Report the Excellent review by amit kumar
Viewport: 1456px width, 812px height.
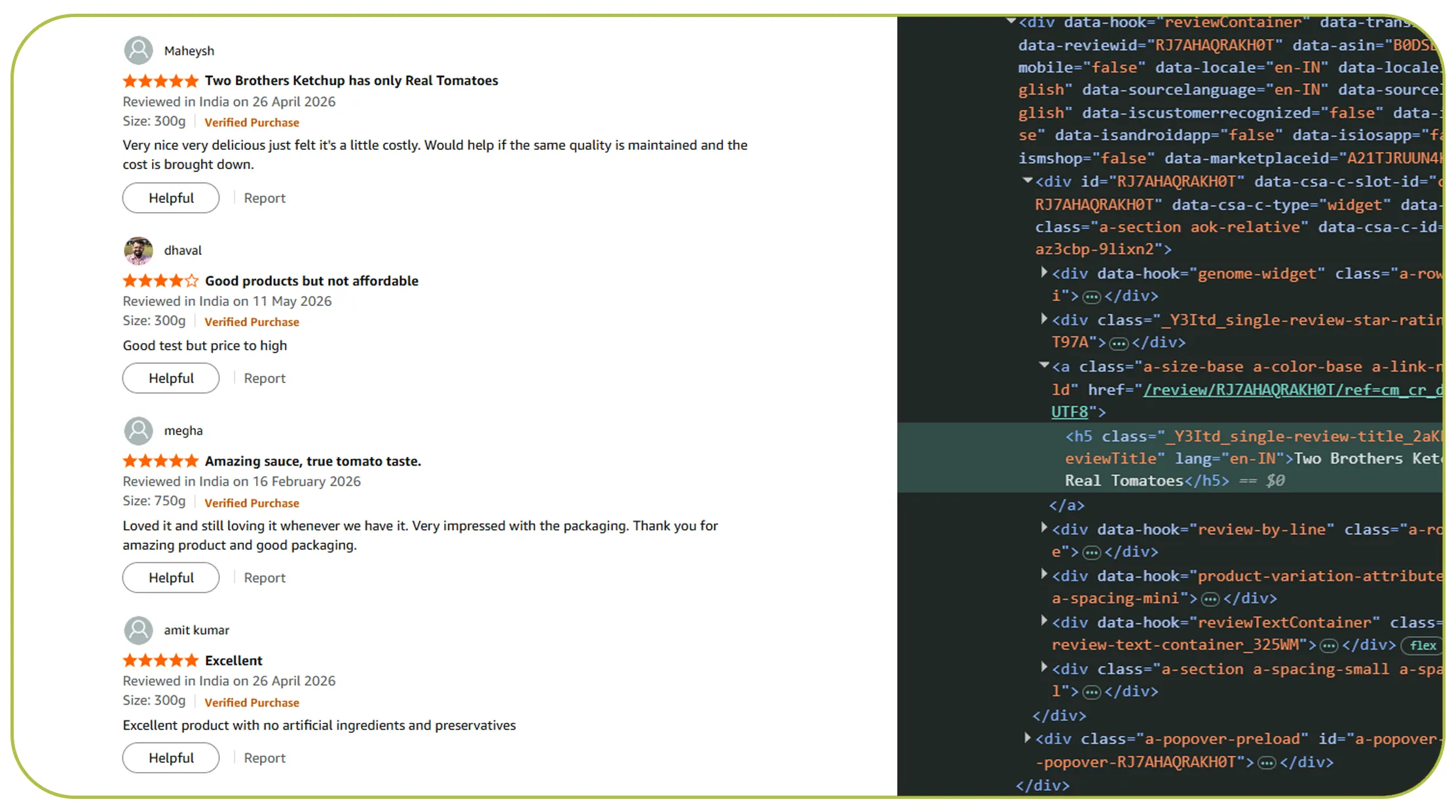[x=265, y=758]
